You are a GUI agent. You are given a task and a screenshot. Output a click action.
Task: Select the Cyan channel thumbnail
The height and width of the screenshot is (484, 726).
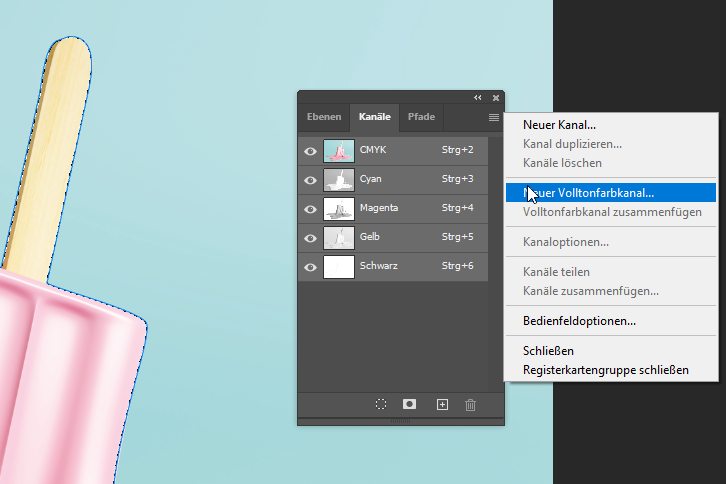[x=339, y=180]
